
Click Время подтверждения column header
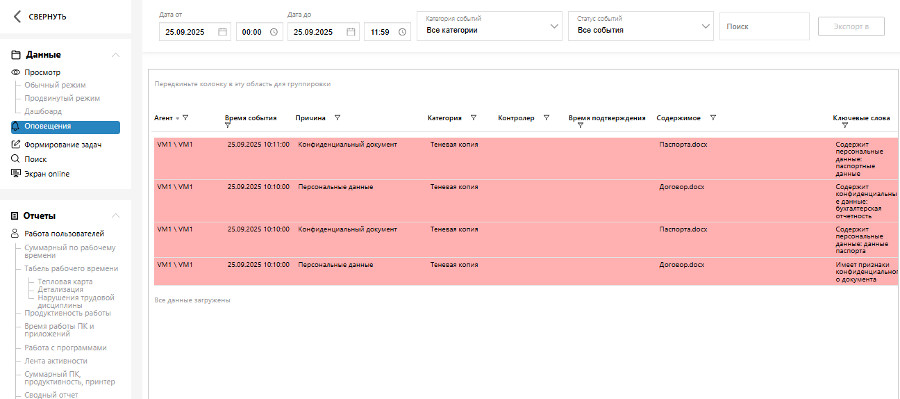(x=607, y=118)
